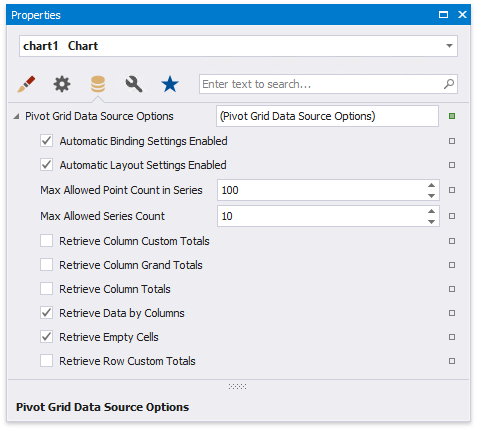Enable Retrieve Column Grand Totals

46,265
